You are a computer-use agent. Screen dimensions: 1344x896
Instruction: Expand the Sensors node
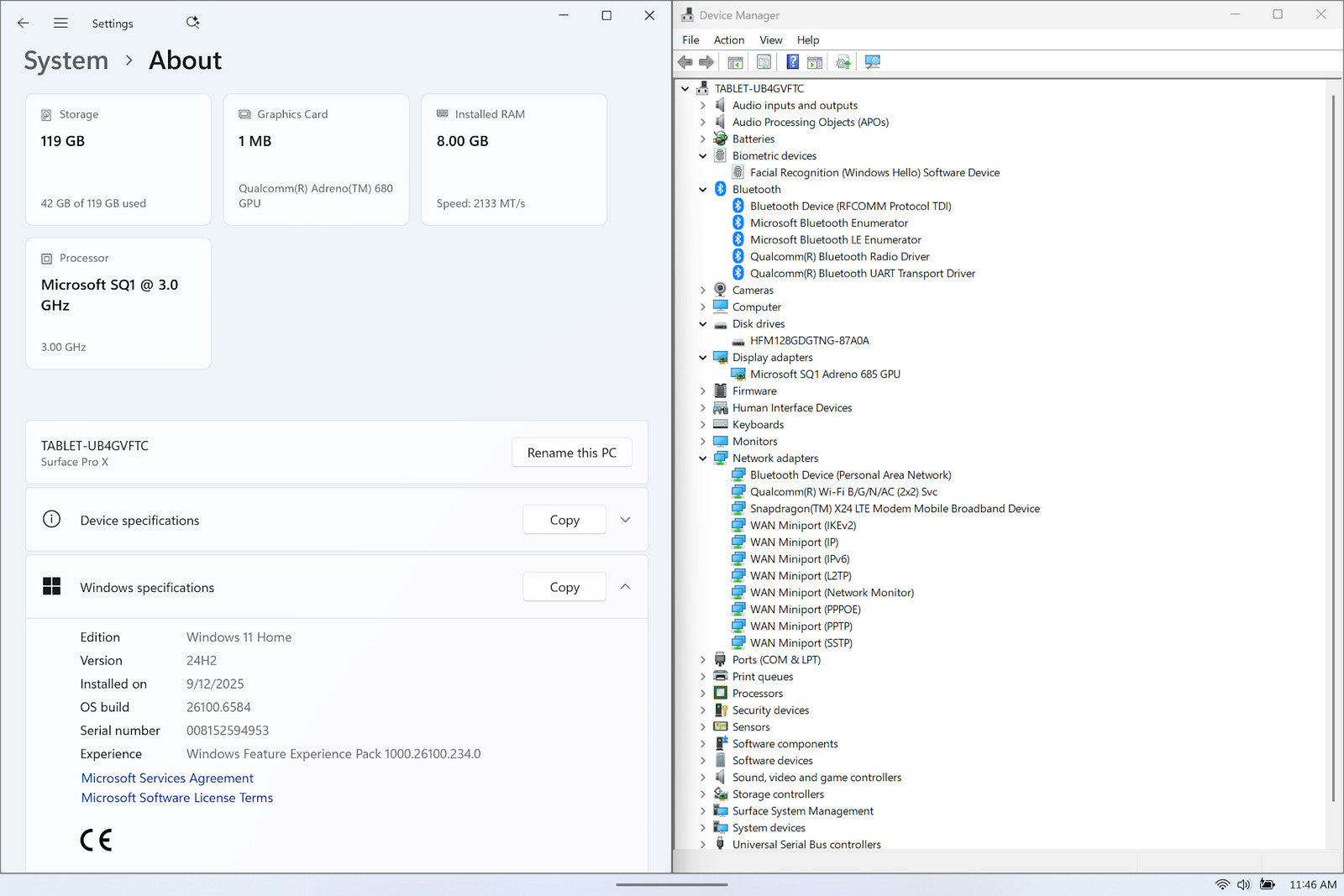point(703,726)
